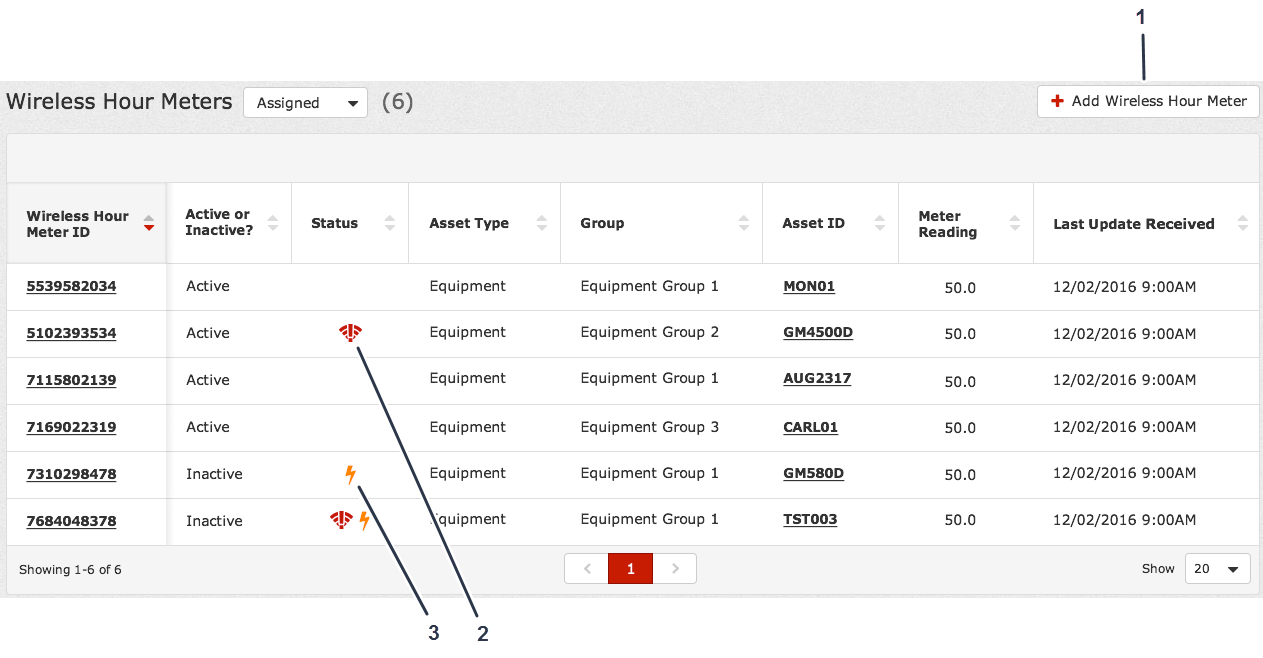This screenshot has height=658, width=1263.
Task: Open the Show 20 rows-per-page dropdown
Action: pos(1217,569)
